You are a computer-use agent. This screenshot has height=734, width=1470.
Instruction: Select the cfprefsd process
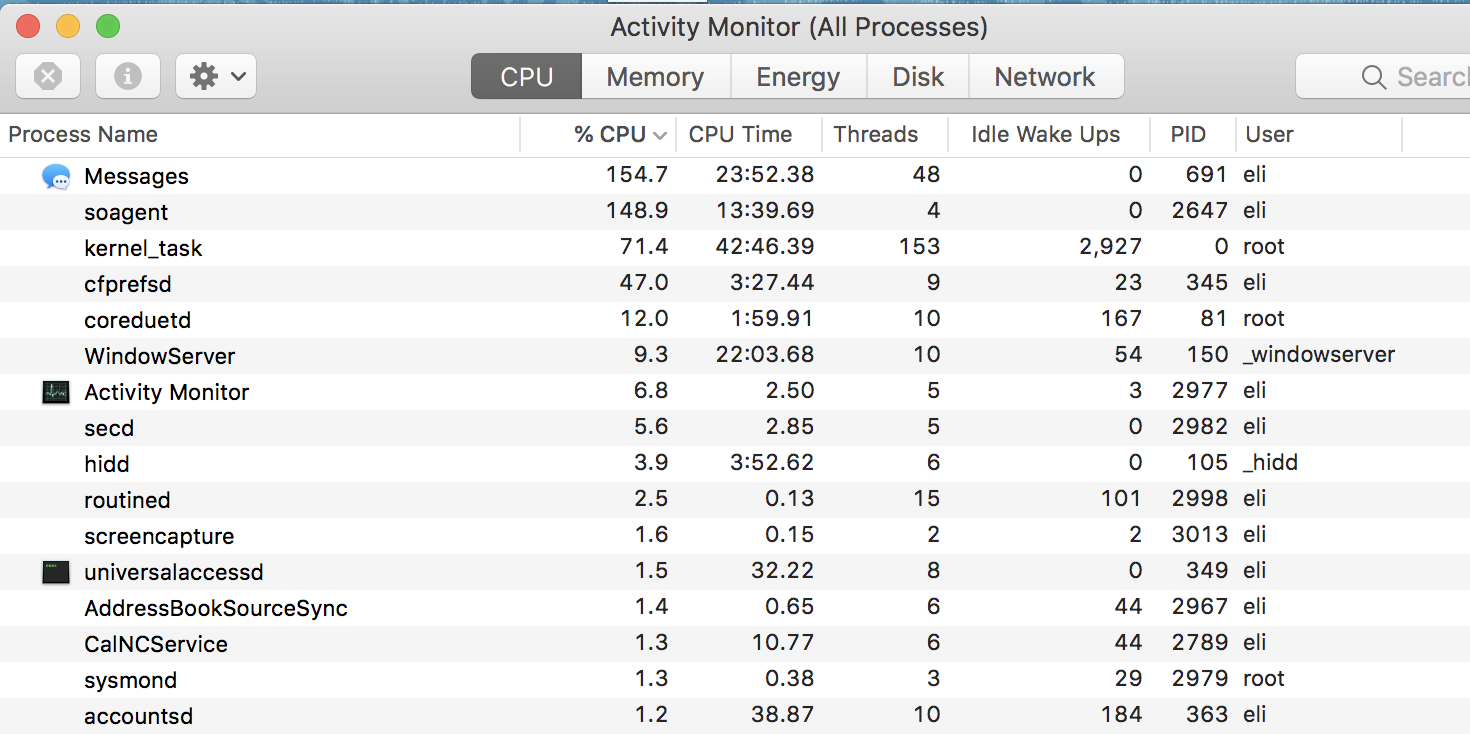click(128, 284)
